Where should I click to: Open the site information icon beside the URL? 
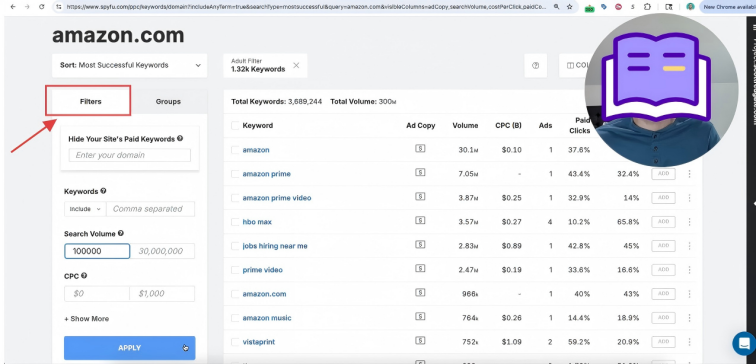pyautogui.click(x=58, y=7)
